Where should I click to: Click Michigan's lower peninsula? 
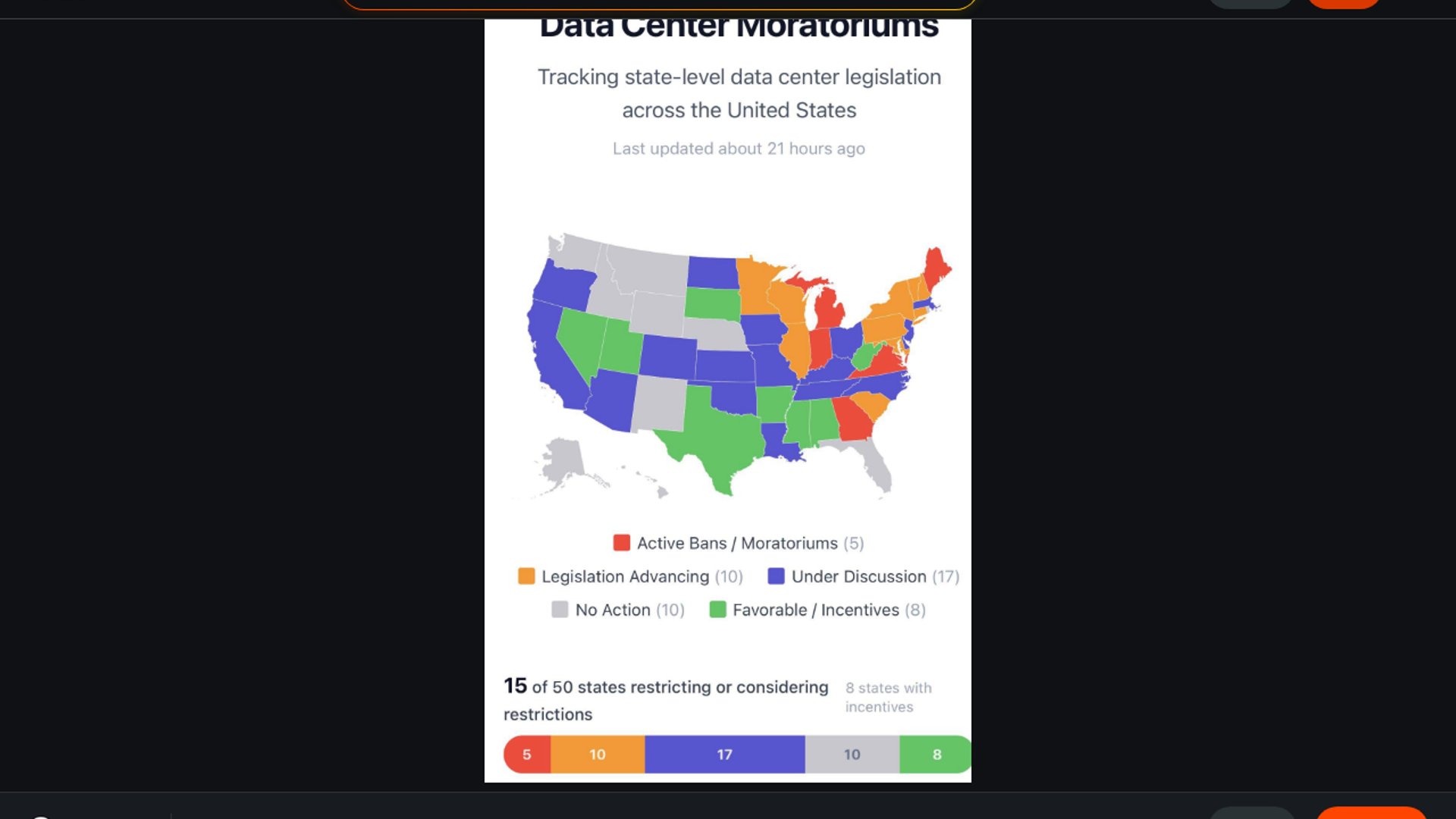coord(830,309)
